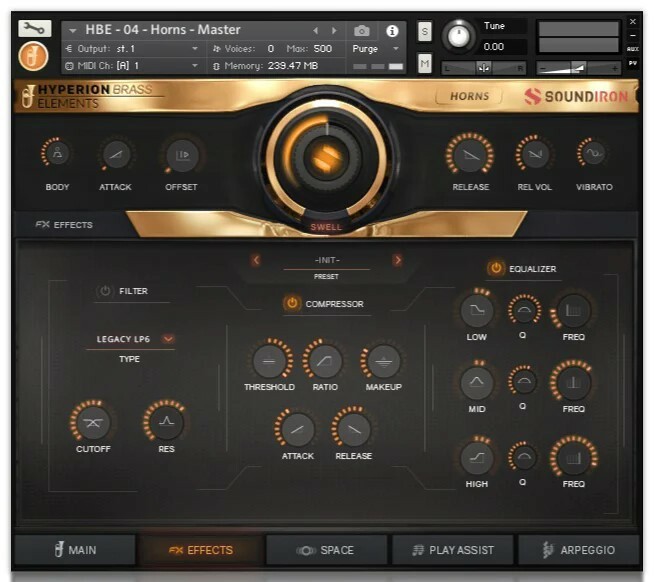The image size is (654, 582).
Task: Click the equalizer Mid gain knob
Action: (476, 382)
